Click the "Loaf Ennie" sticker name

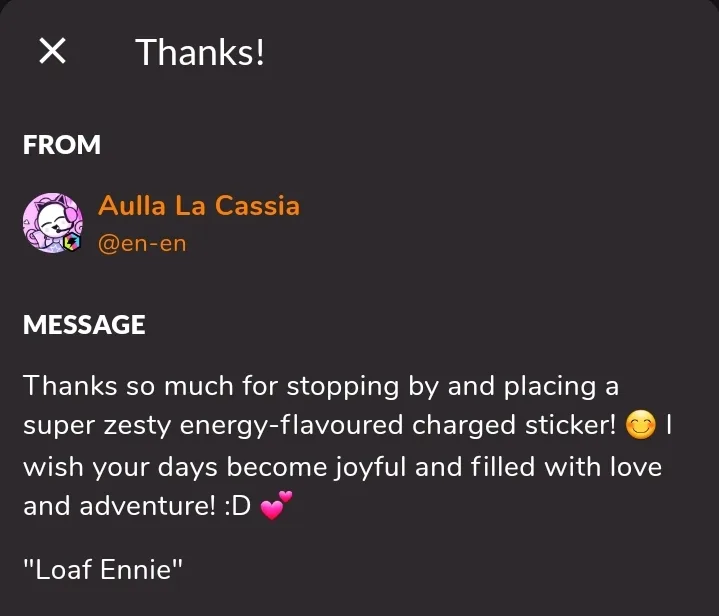tap(103, 569)
